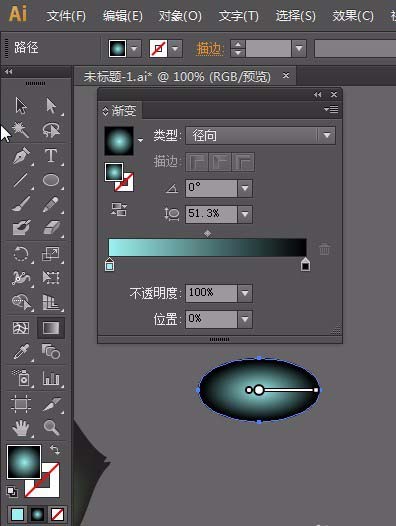Select the Ellipse tool

click(x=51, y=180)
